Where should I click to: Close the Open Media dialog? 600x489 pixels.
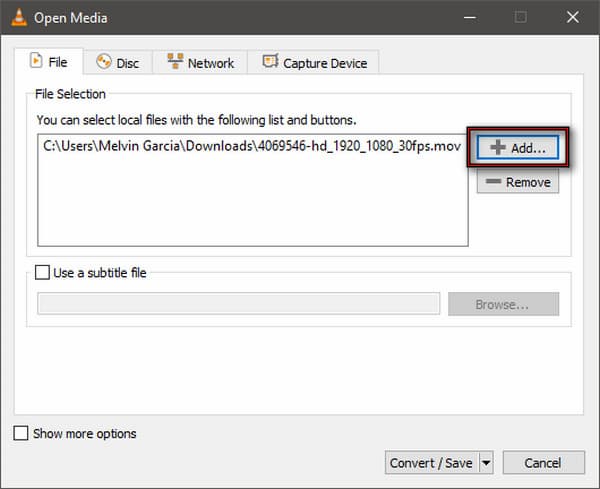tap(572, 17)
